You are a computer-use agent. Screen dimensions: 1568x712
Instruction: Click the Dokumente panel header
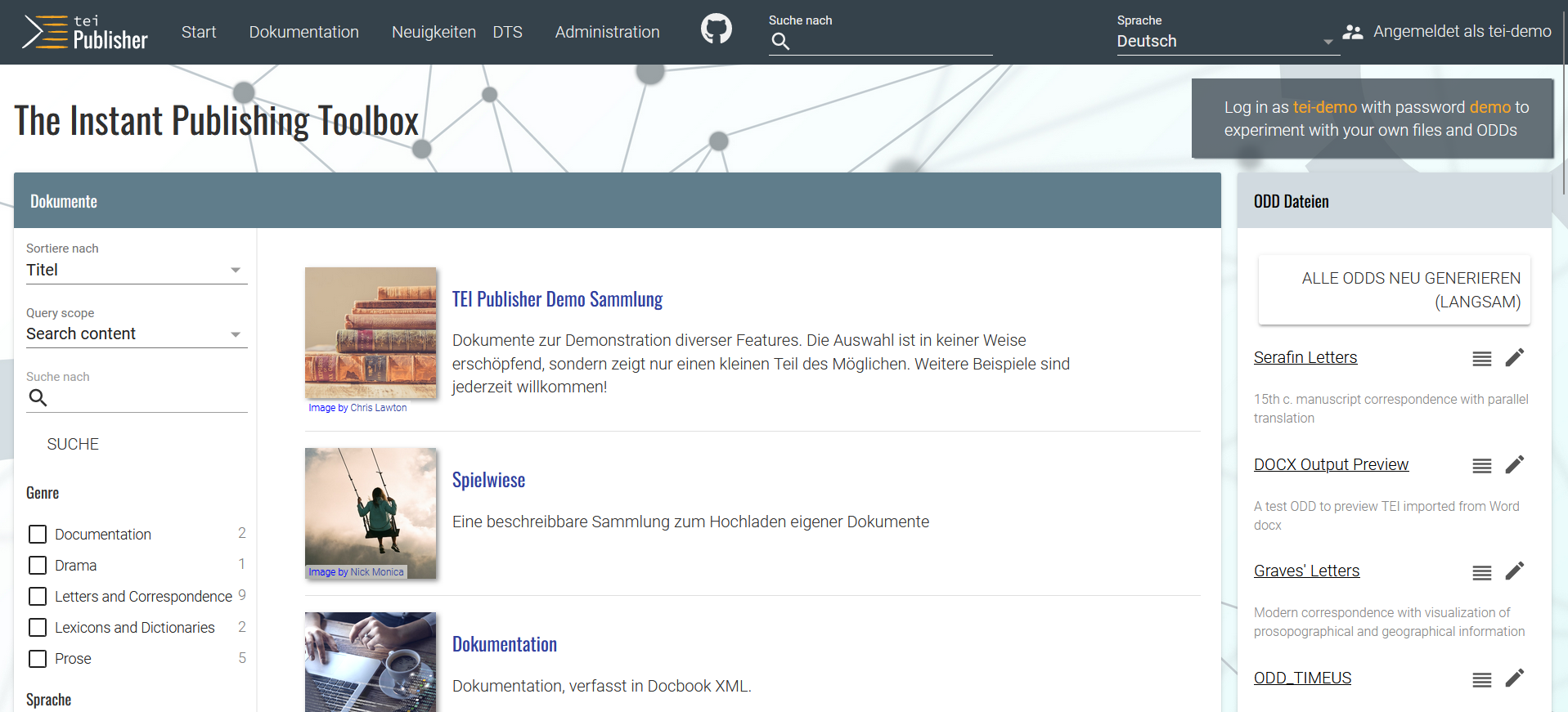click(618, 200)
